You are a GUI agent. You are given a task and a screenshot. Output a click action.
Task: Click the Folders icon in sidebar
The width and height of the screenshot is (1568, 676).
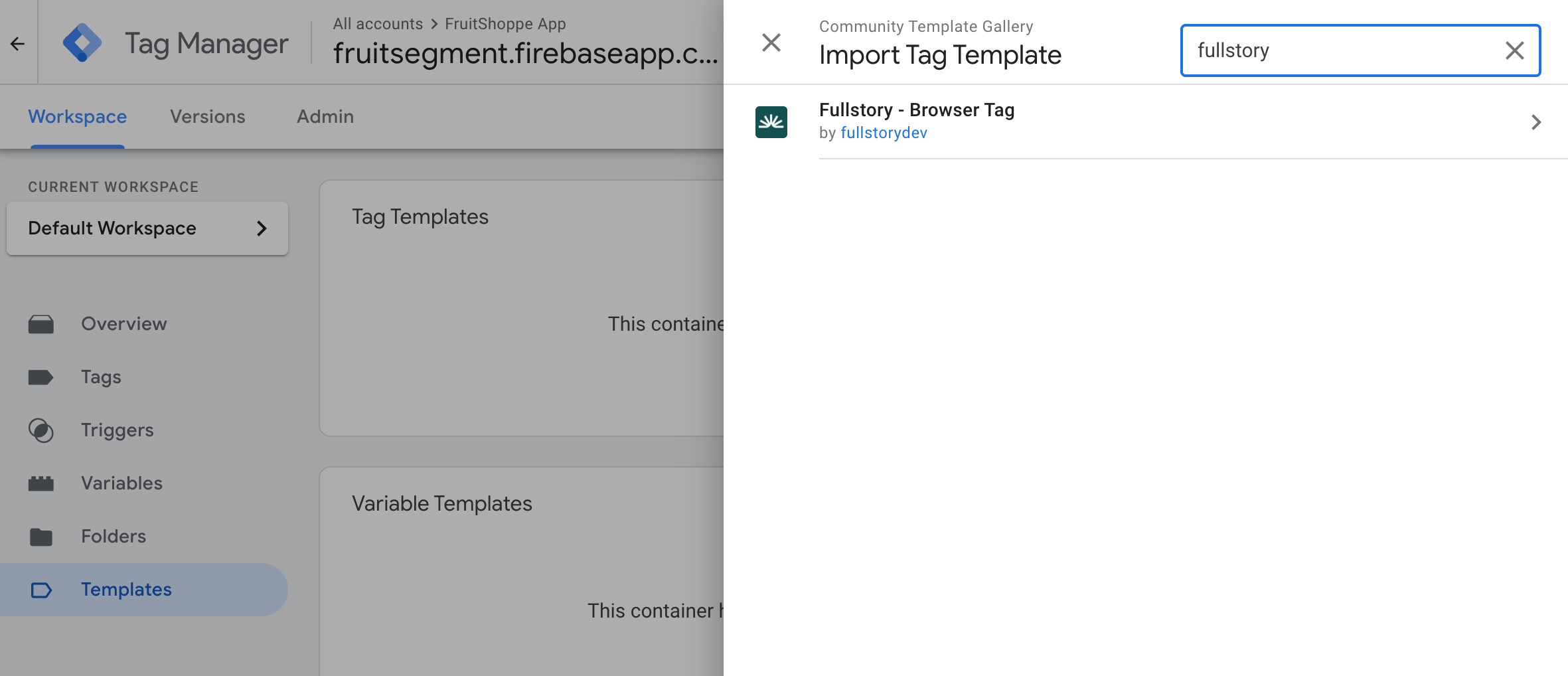[x=41, y=537]
